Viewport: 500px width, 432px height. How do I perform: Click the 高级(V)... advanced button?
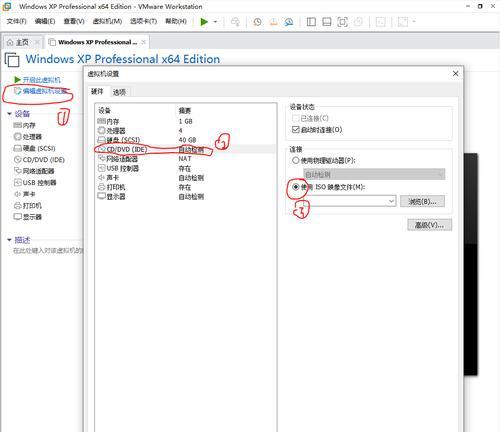pos(429,225)
